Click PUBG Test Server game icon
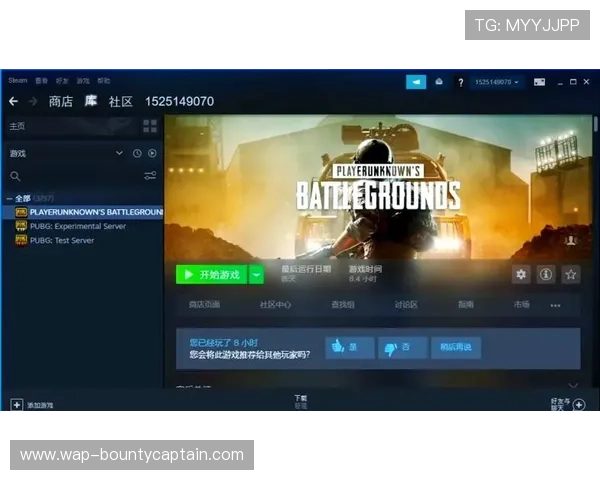Screen dimensions: 600x480 21,240
